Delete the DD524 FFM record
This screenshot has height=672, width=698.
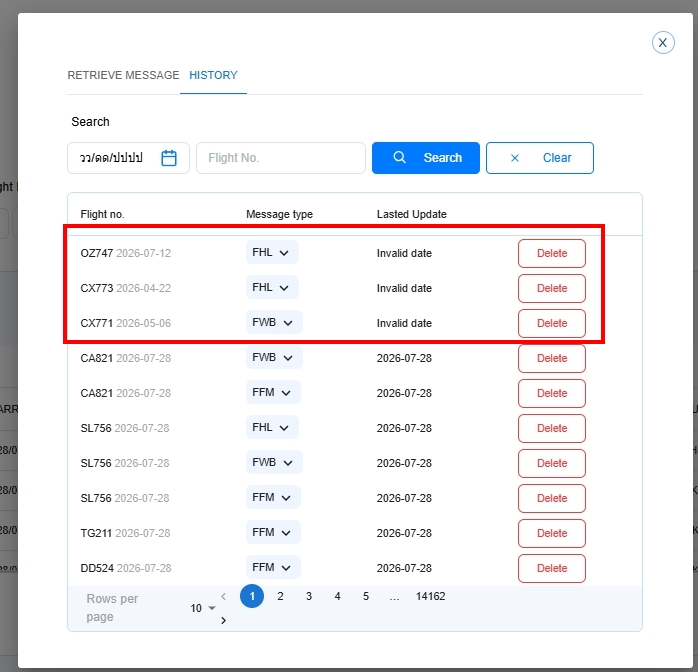coord(552,568)
